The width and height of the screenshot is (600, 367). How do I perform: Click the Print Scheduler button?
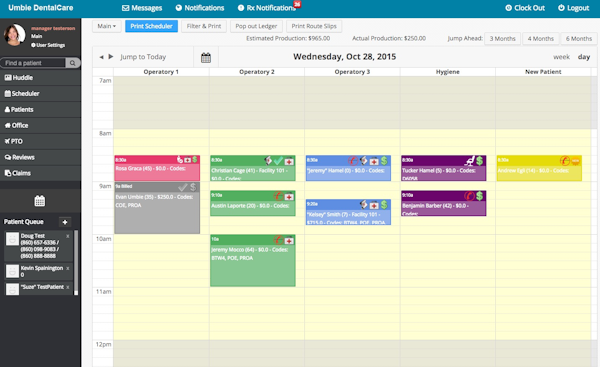[x=152, y=26]
